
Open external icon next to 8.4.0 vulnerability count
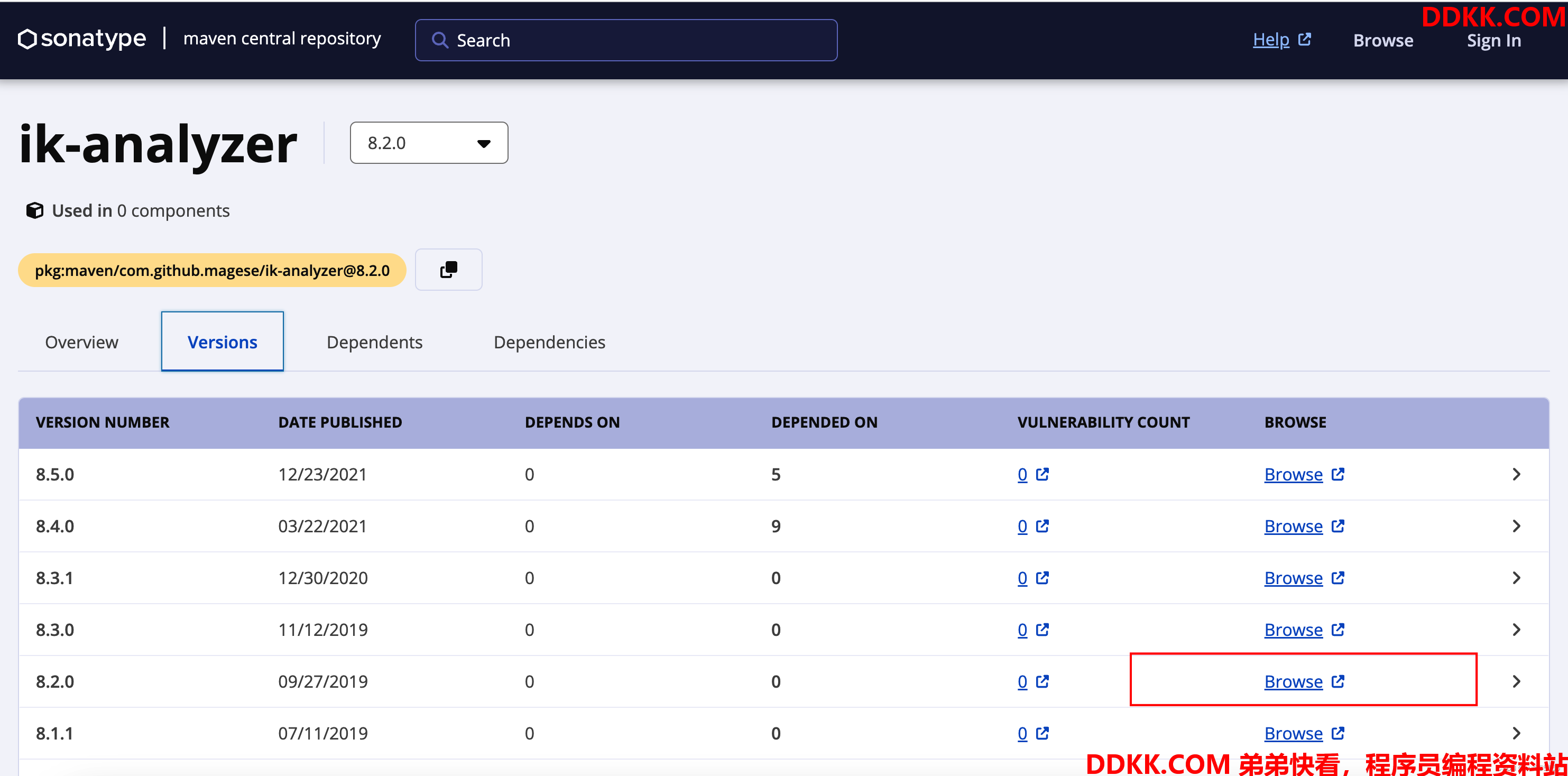coord(1043,526)
